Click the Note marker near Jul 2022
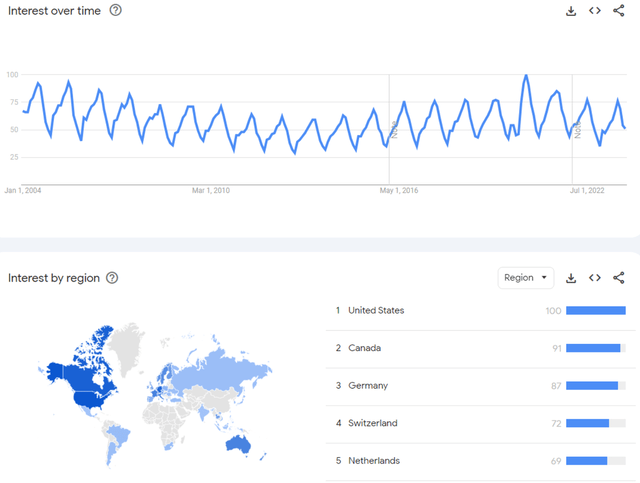Viewport: 640px width, 483px height. (577, 130)
